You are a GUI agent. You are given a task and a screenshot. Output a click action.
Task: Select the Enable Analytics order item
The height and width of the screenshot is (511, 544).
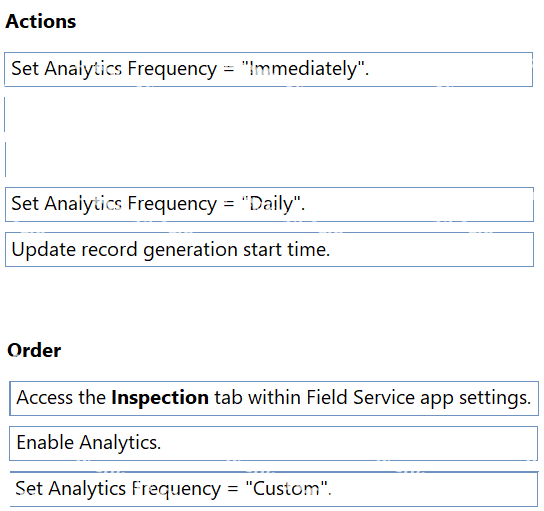click(x=274, y=443)
